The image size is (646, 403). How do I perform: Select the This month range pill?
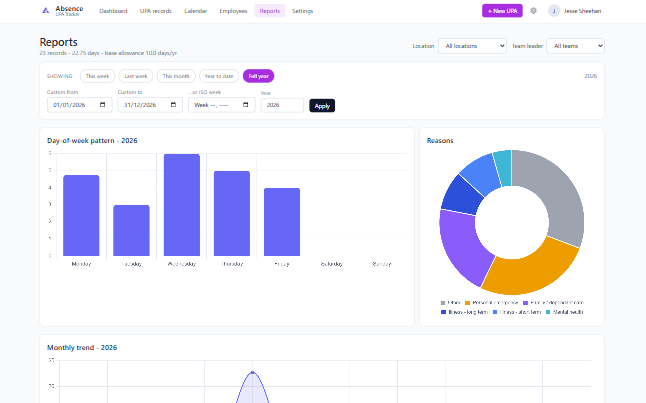tap(176, 76)
